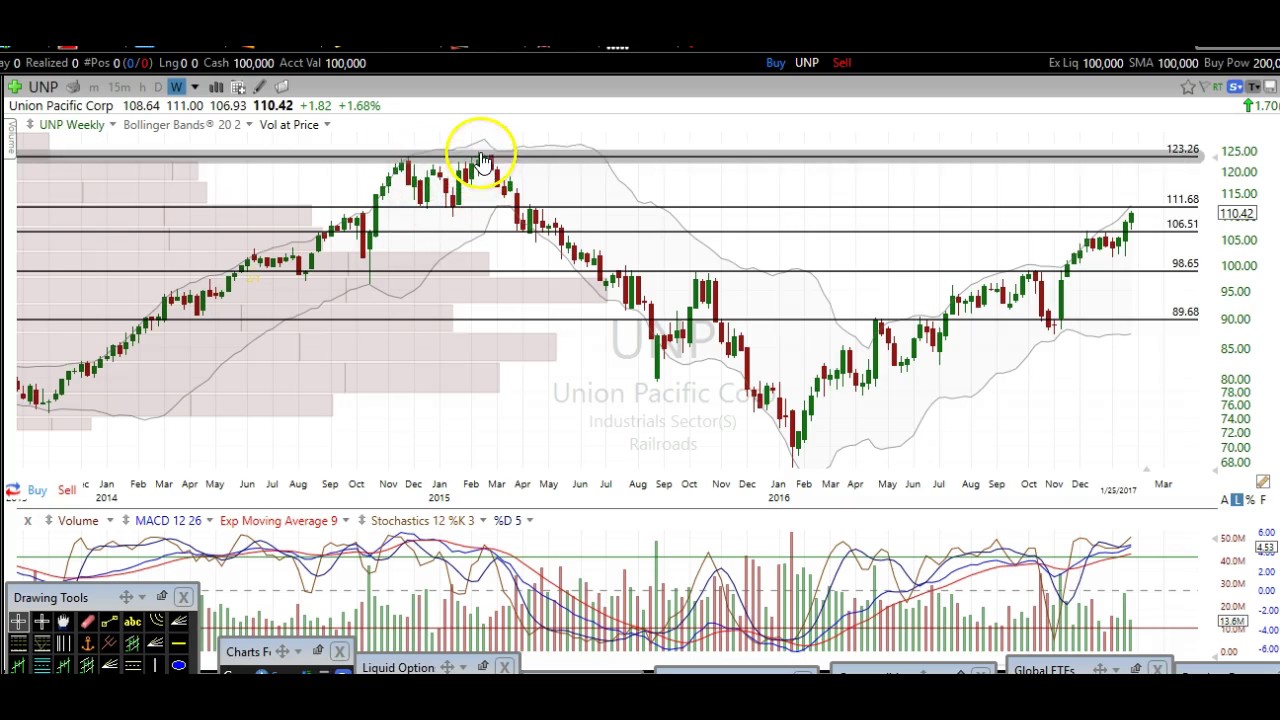
Task: Click the Buy button in top bar
Action: click(775, 63)
